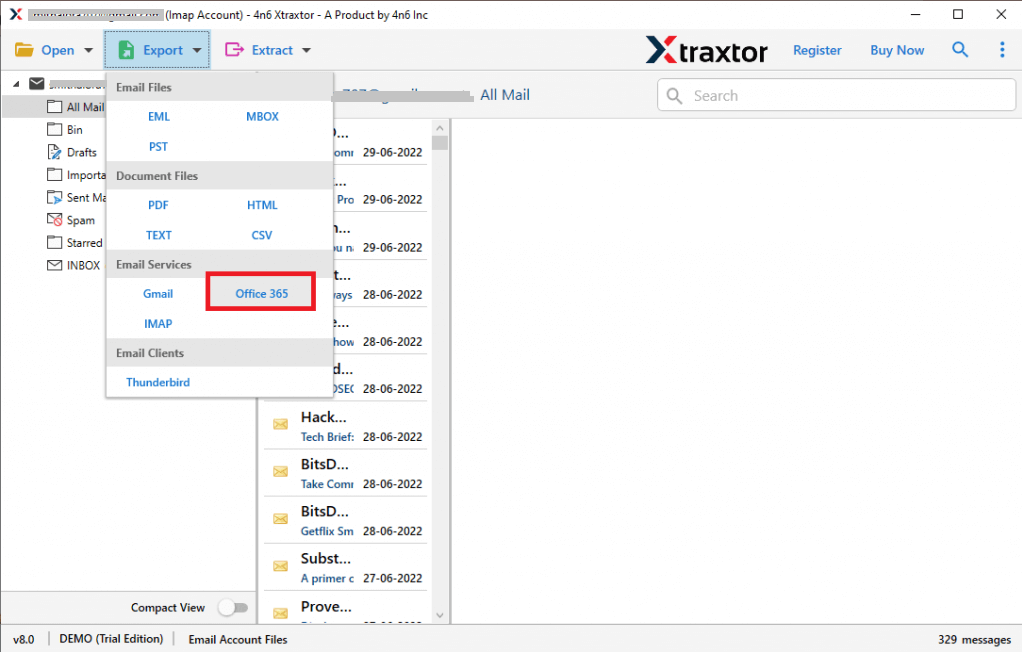Open the Spam folder with blocked icon
The image size is (1022, 652).
click(53, 219)
